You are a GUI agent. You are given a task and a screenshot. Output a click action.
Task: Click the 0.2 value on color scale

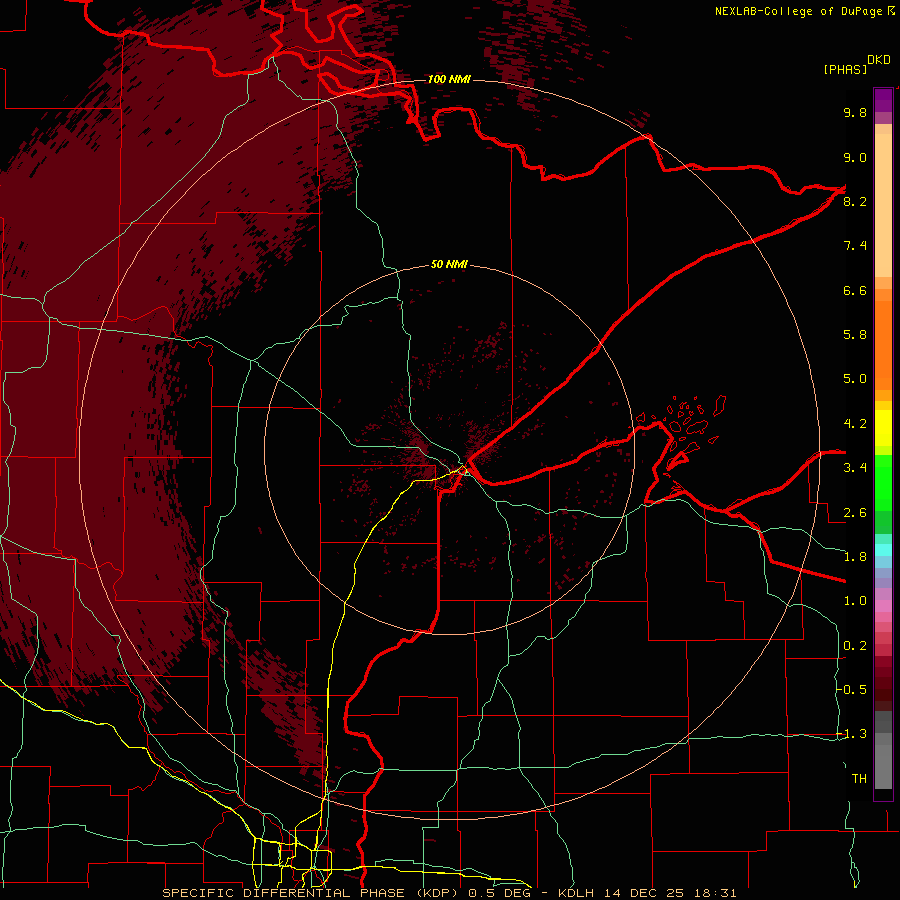click(x=855, y=646)
